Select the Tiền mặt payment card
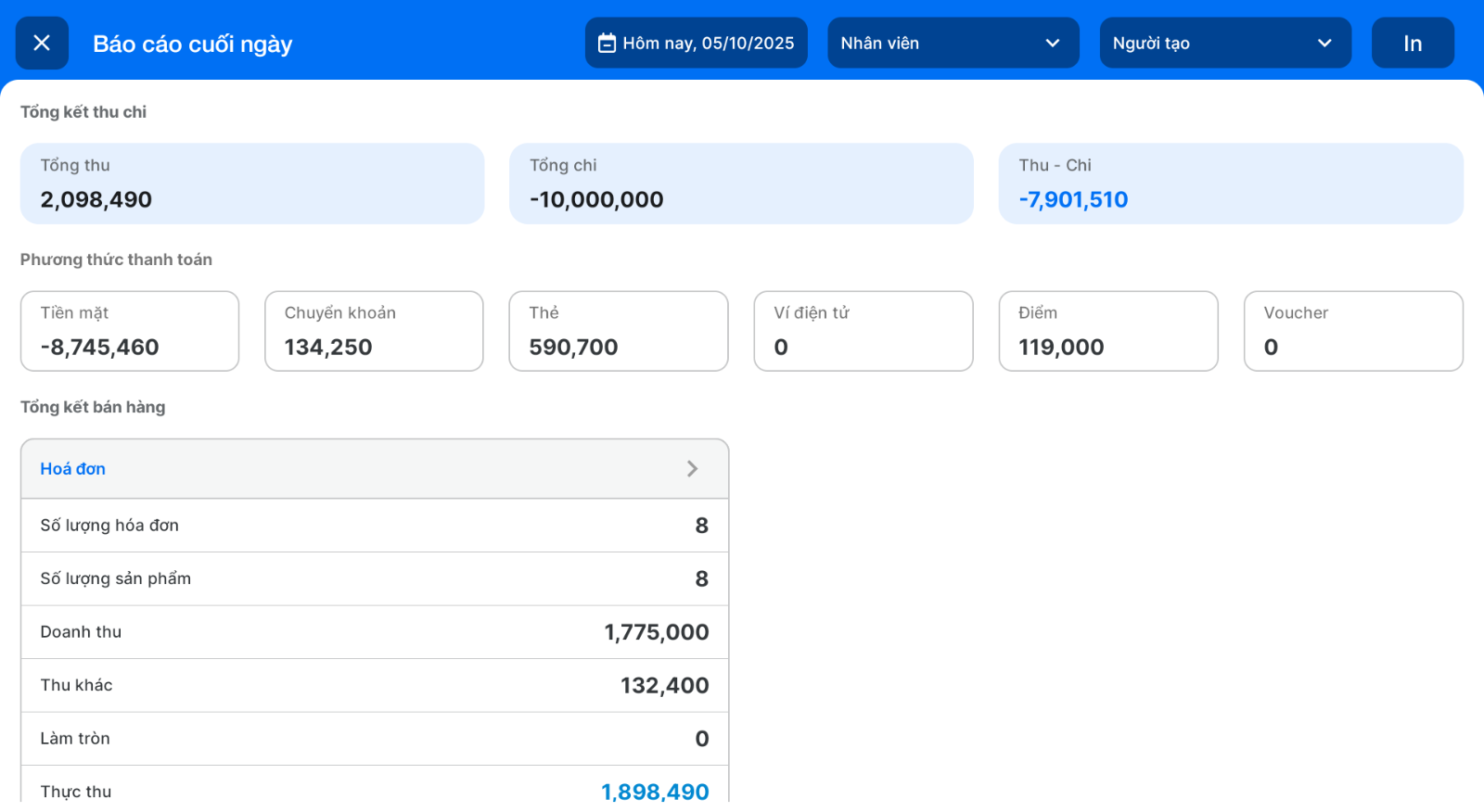The image size is (1484, 812). click(x=130, y=331)
